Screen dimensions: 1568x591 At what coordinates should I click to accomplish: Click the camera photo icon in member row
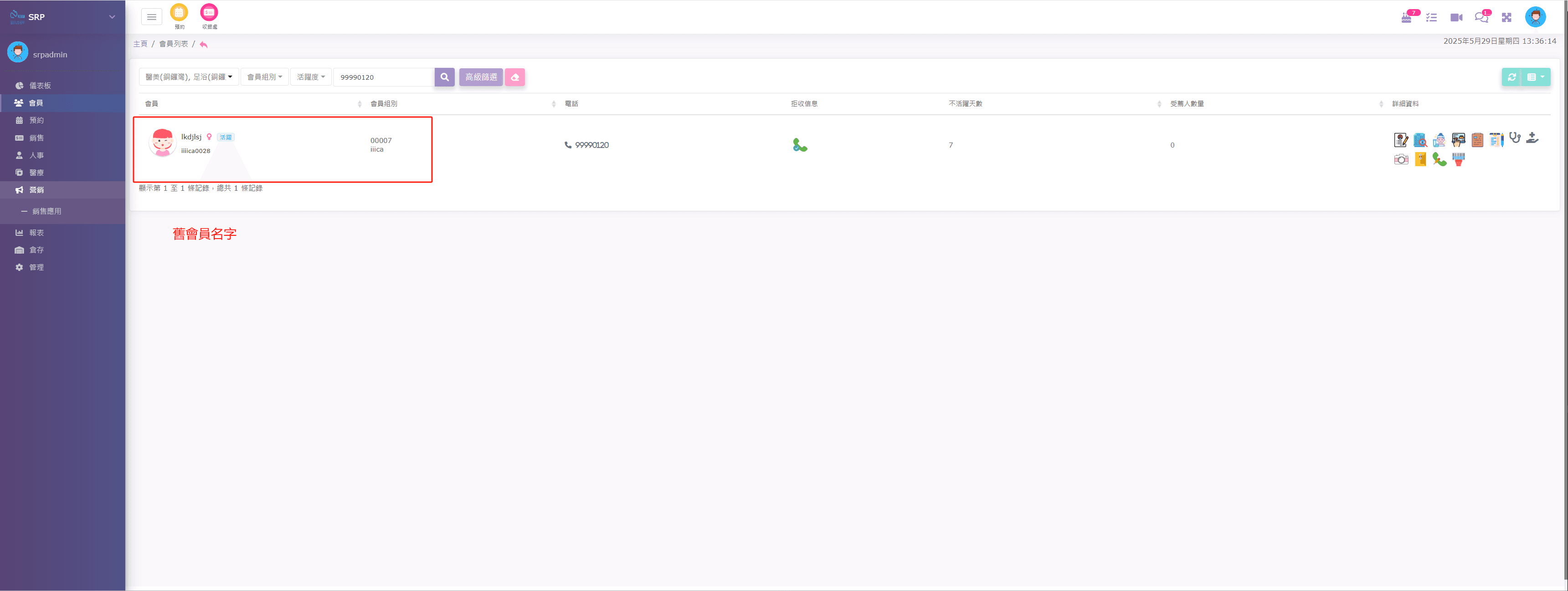[x=1401, y=159]
